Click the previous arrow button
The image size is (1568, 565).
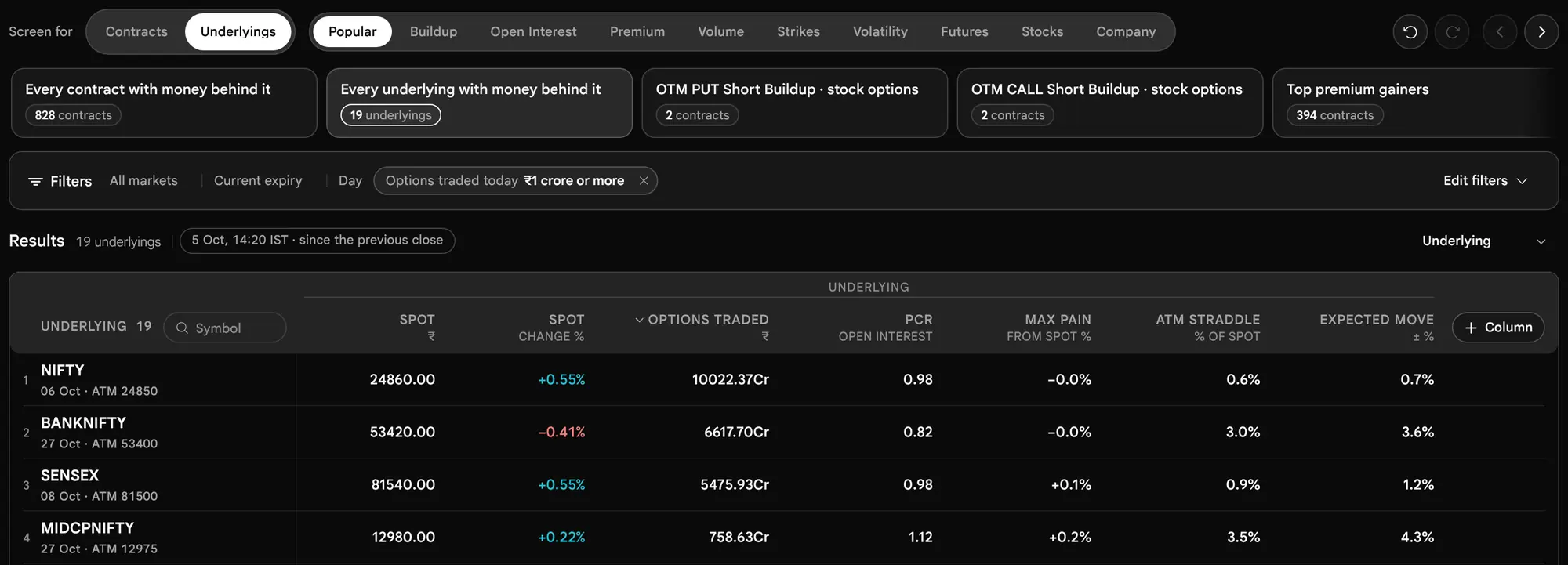point(1500,32)
